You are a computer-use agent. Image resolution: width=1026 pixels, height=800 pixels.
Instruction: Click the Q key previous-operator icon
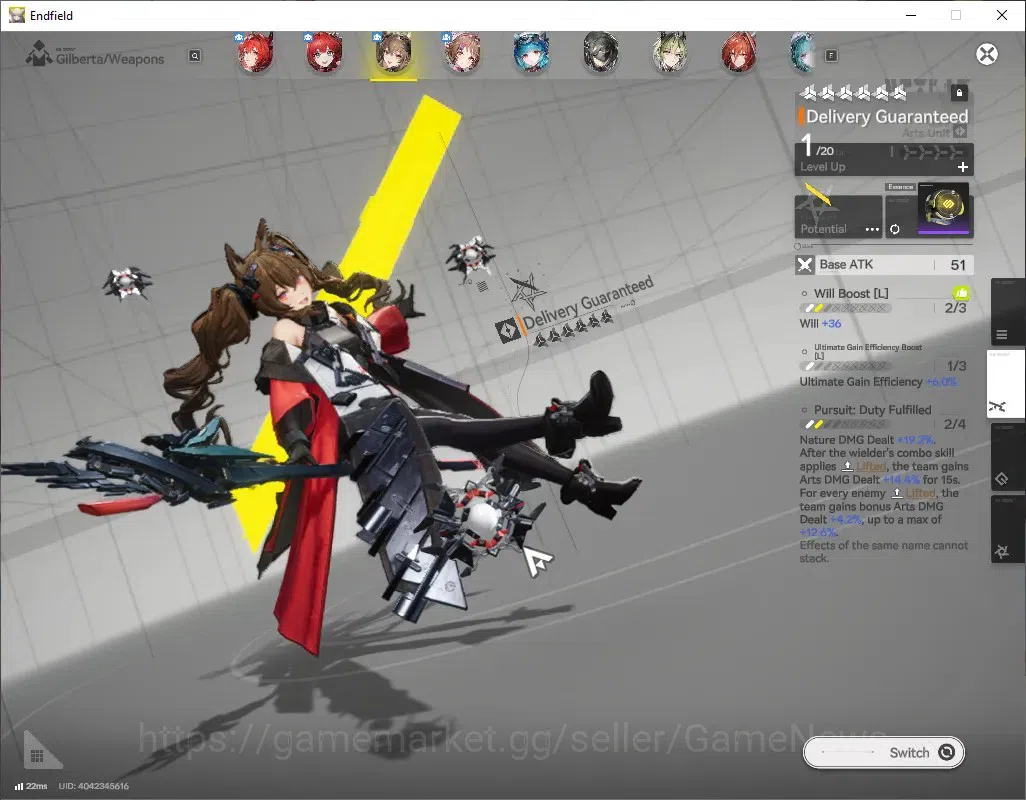(195, 56)
